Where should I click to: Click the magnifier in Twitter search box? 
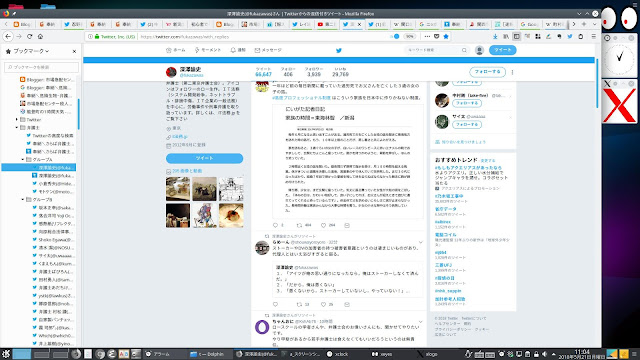(464, 50)
